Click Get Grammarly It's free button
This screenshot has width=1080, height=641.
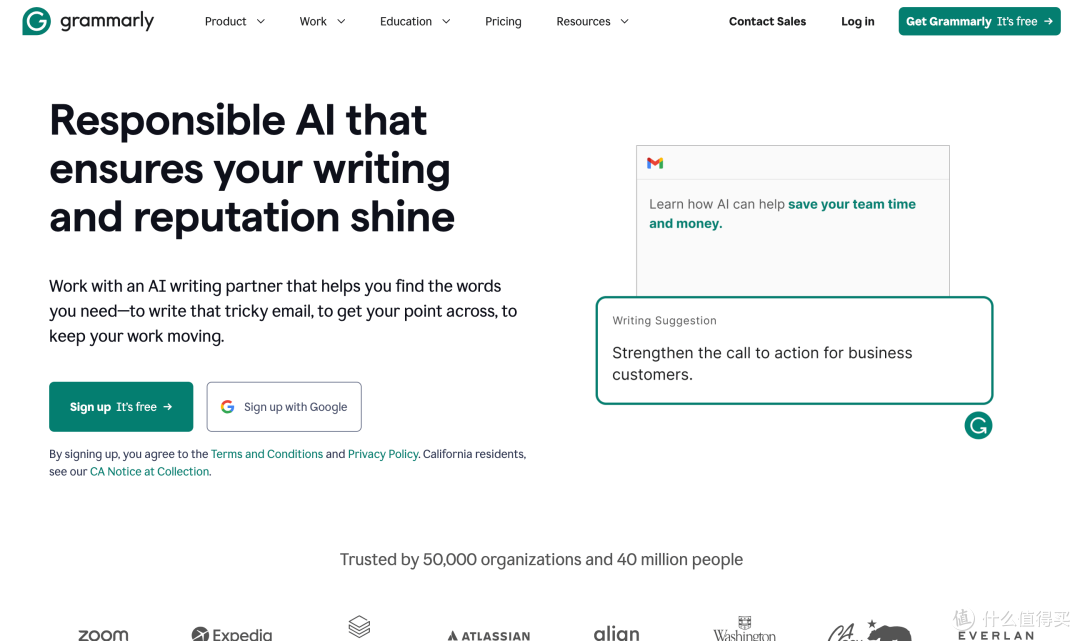point(979,21)
